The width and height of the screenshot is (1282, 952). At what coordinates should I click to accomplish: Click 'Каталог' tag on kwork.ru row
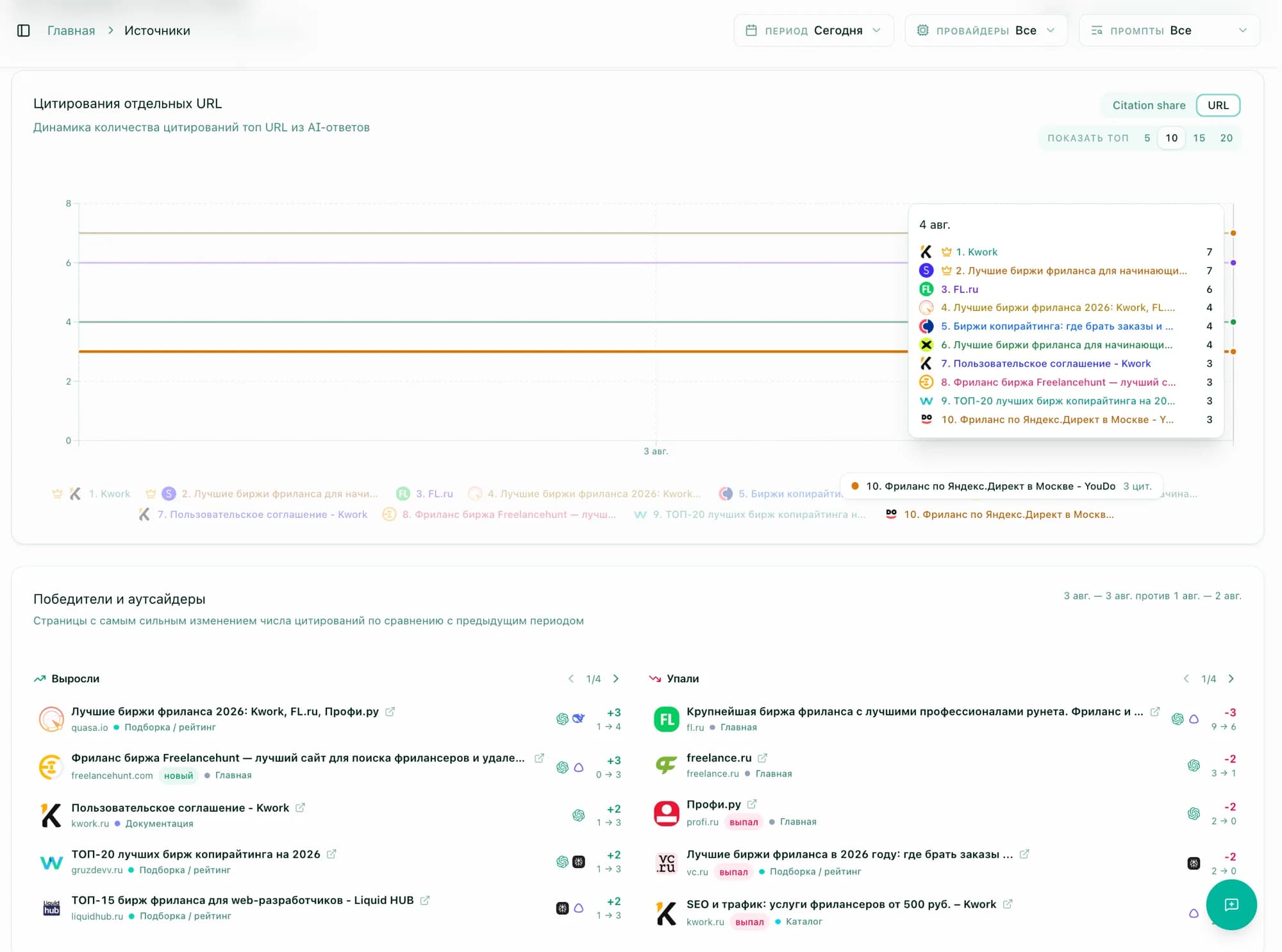point(804,922)
